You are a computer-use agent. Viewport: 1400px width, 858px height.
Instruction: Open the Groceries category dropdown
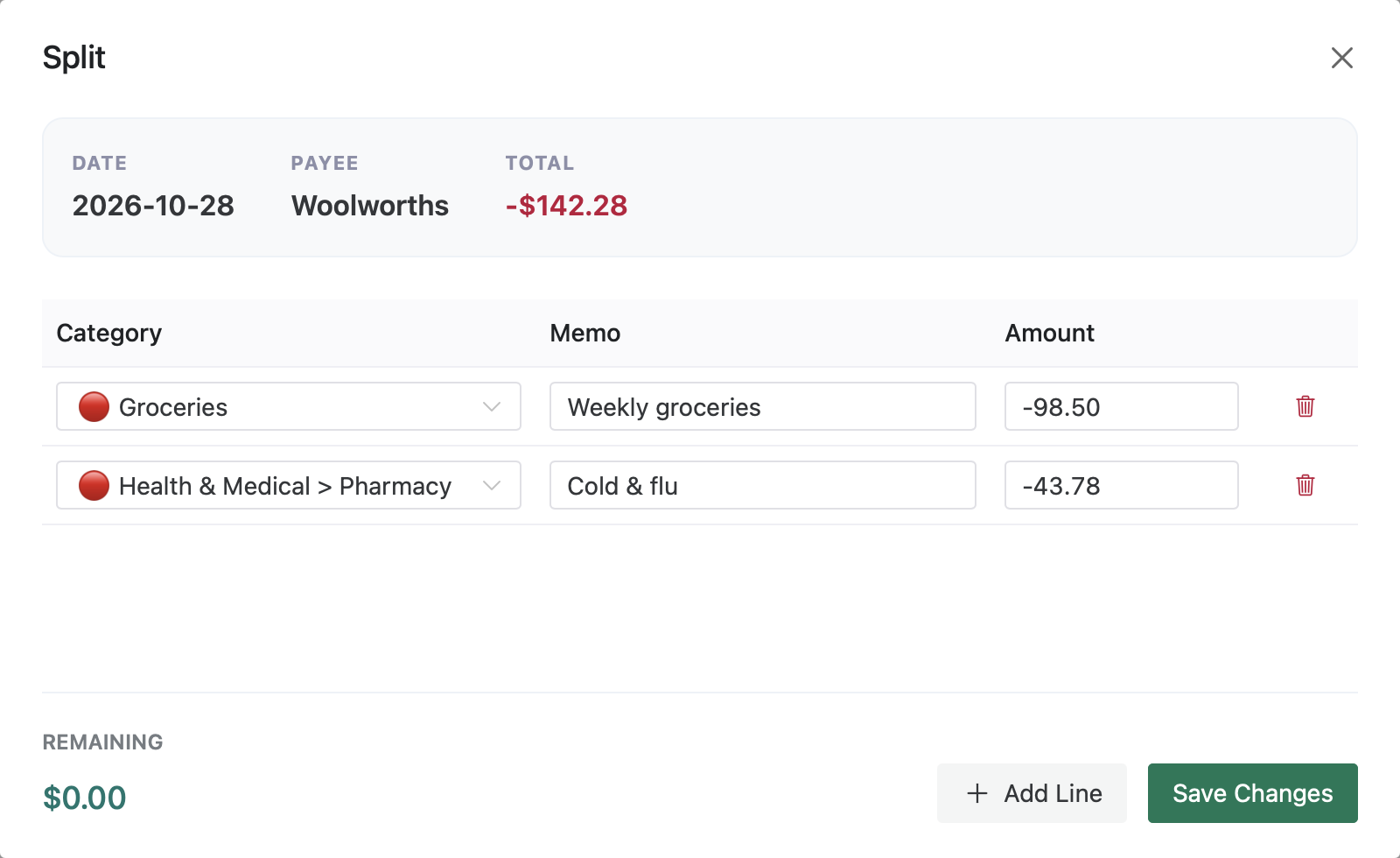click(289, 406)
